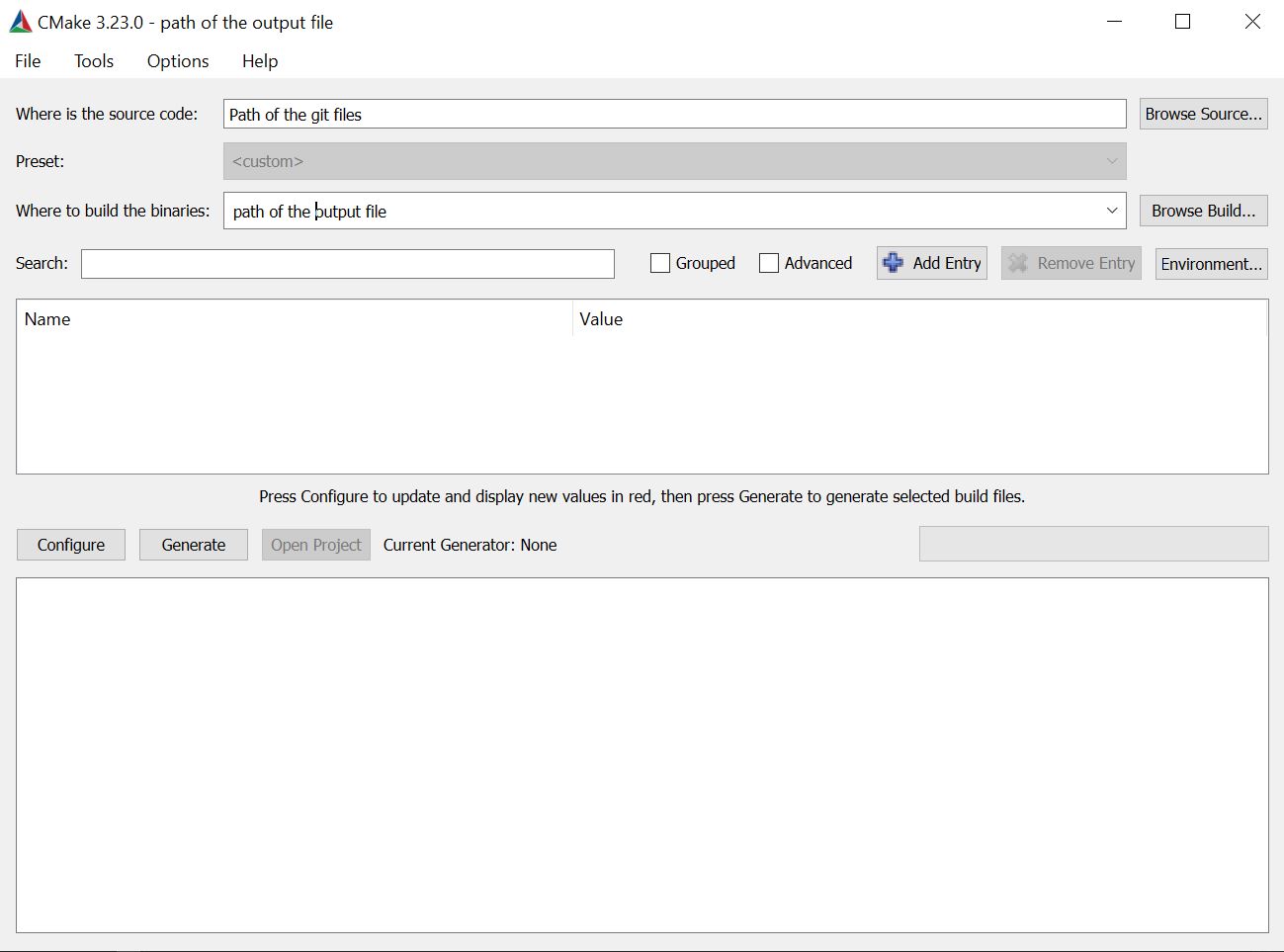Minimize the CMake window
The height and width of the screenshot is (952, 1284).
point(1114,22)
